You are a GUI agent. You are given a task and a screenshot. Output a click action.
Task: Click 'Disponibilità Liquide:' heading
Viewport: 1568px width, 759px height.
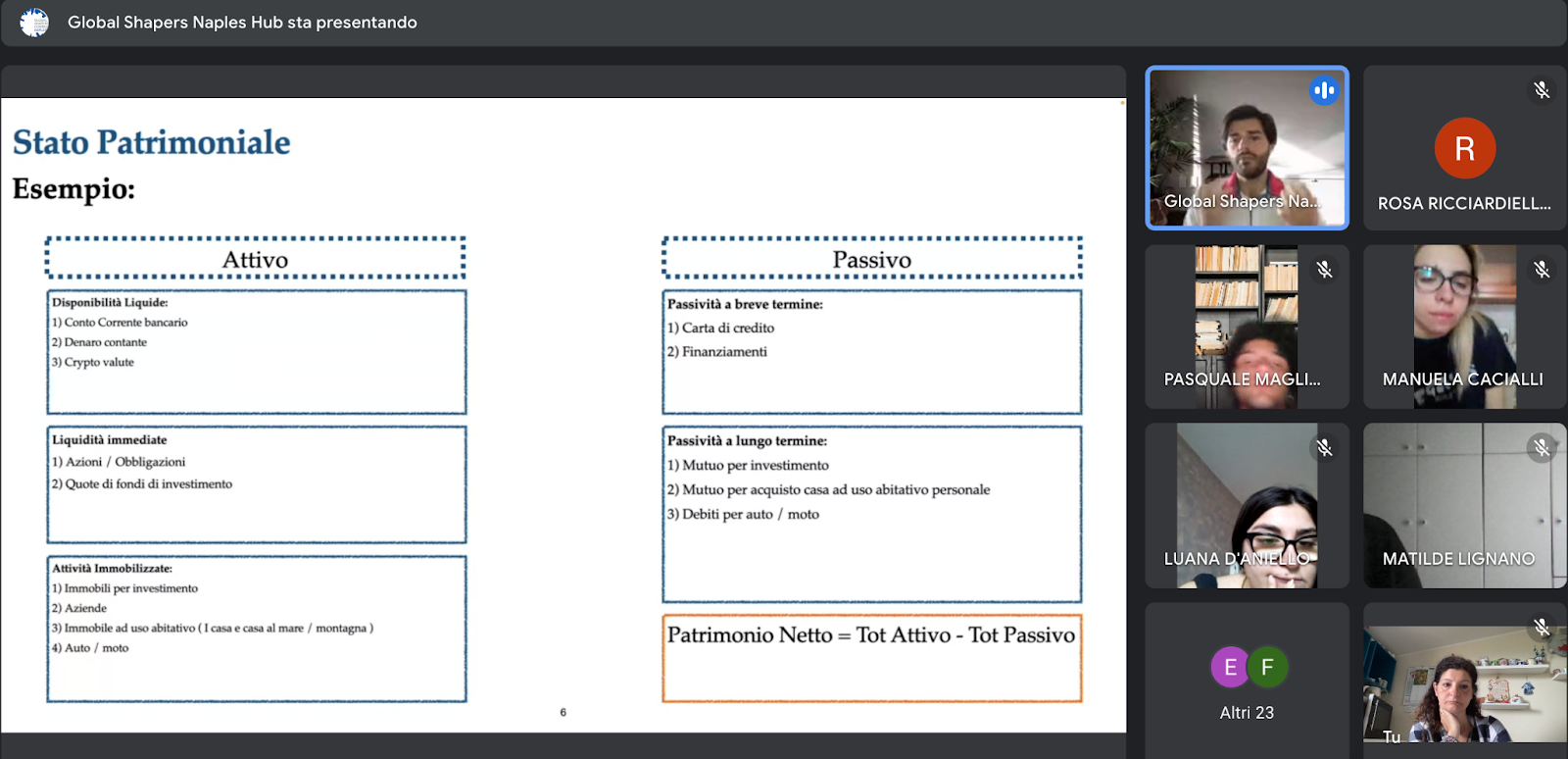[x=110, y=302]
